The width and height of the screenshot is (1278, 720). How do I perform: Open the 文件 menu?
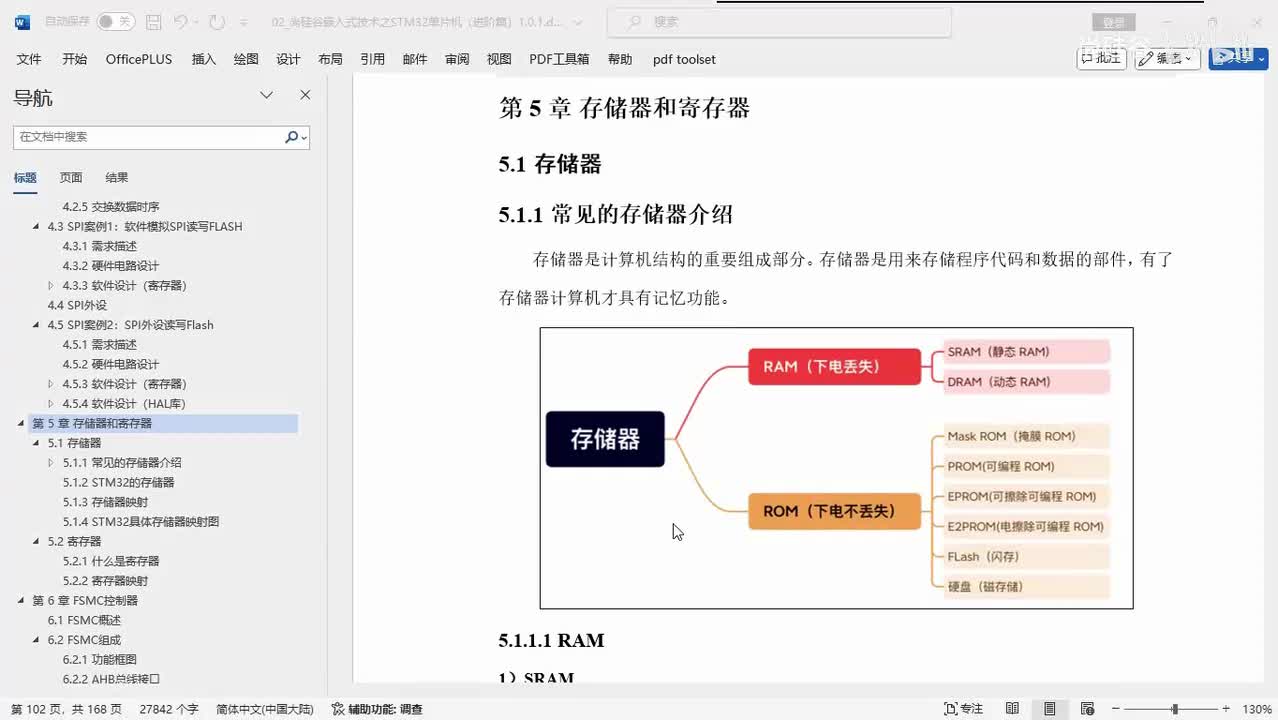(x=29, y=59)
